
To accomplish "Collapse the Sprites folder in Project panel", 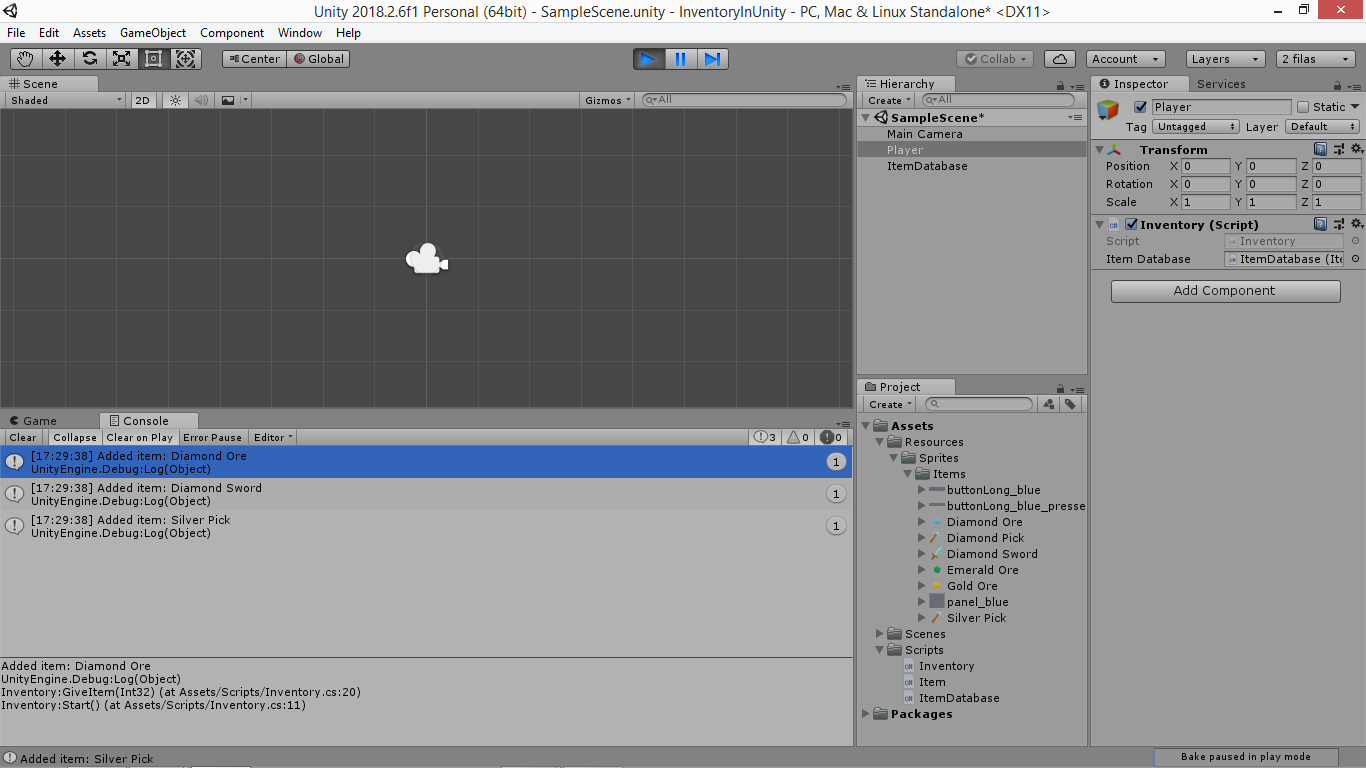I will pos(893,457).
